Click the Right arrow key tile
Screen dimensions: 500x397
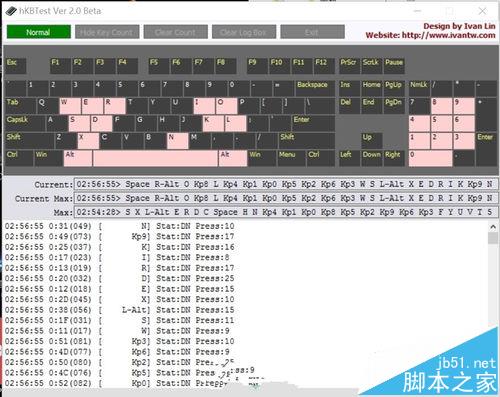(x=394, y=158)
